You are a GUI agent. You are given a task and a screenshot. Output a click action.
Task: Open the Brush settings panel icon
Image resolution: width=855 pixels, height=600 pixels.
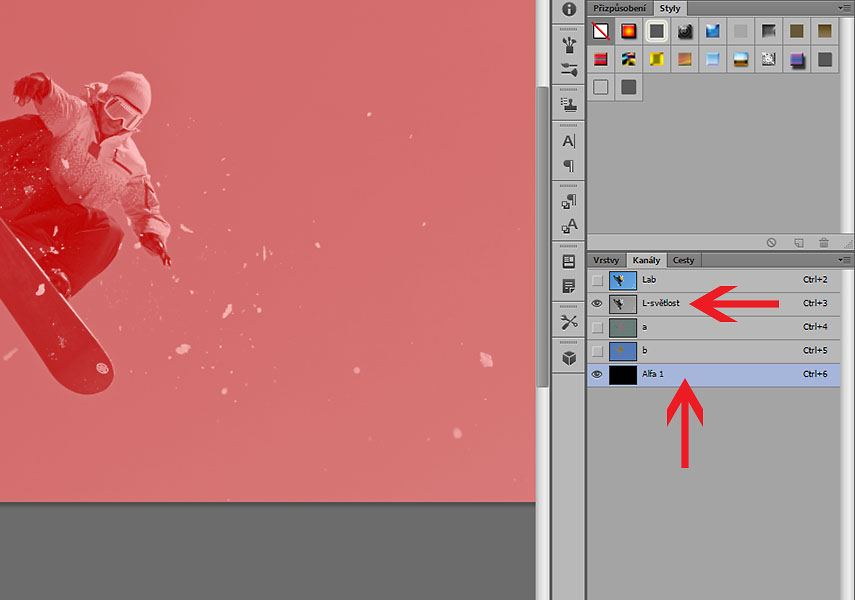(569, 69)
